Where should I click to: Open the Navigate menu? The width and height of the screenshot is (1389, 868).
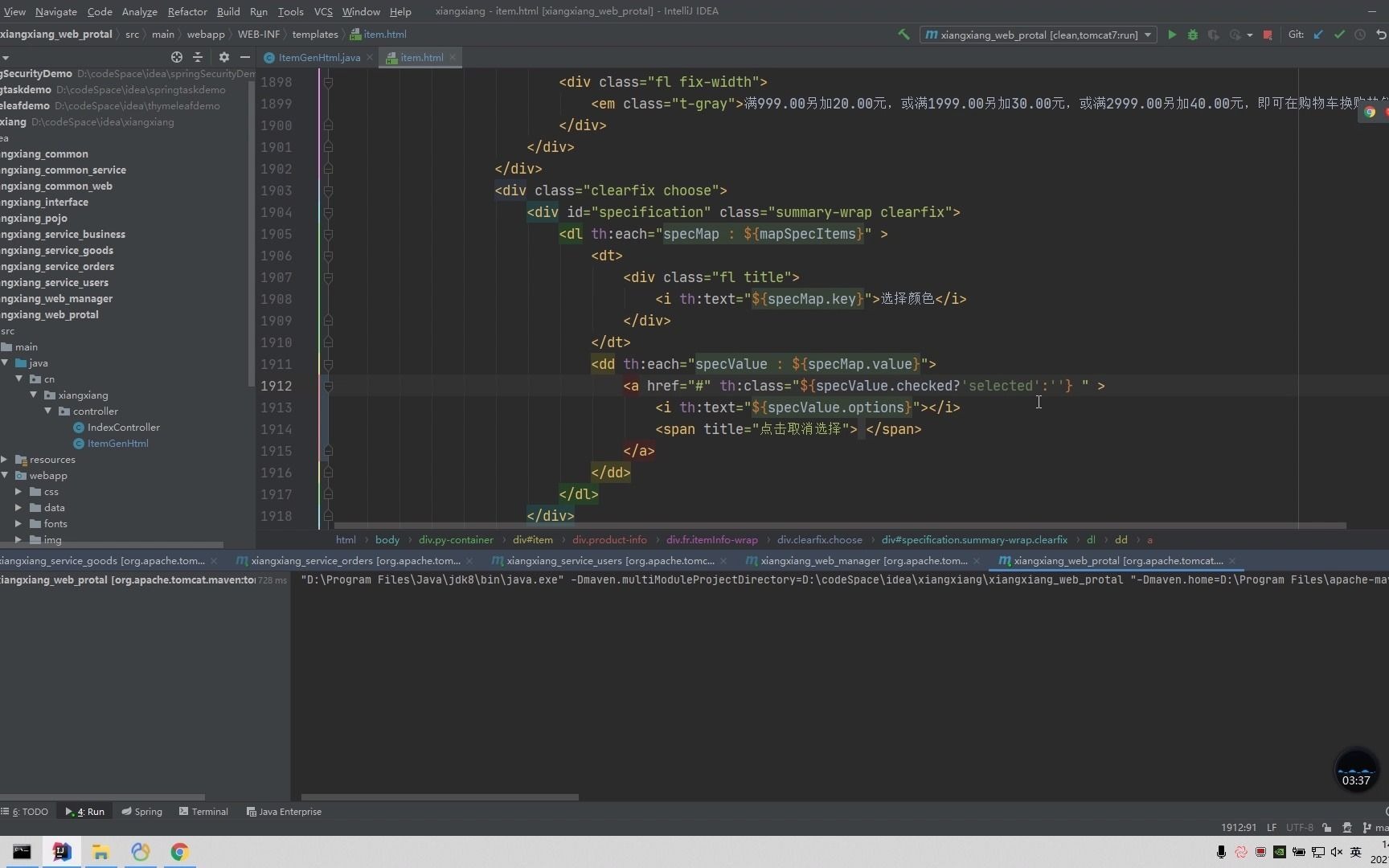pyautogui.click(x=56, y=11)
